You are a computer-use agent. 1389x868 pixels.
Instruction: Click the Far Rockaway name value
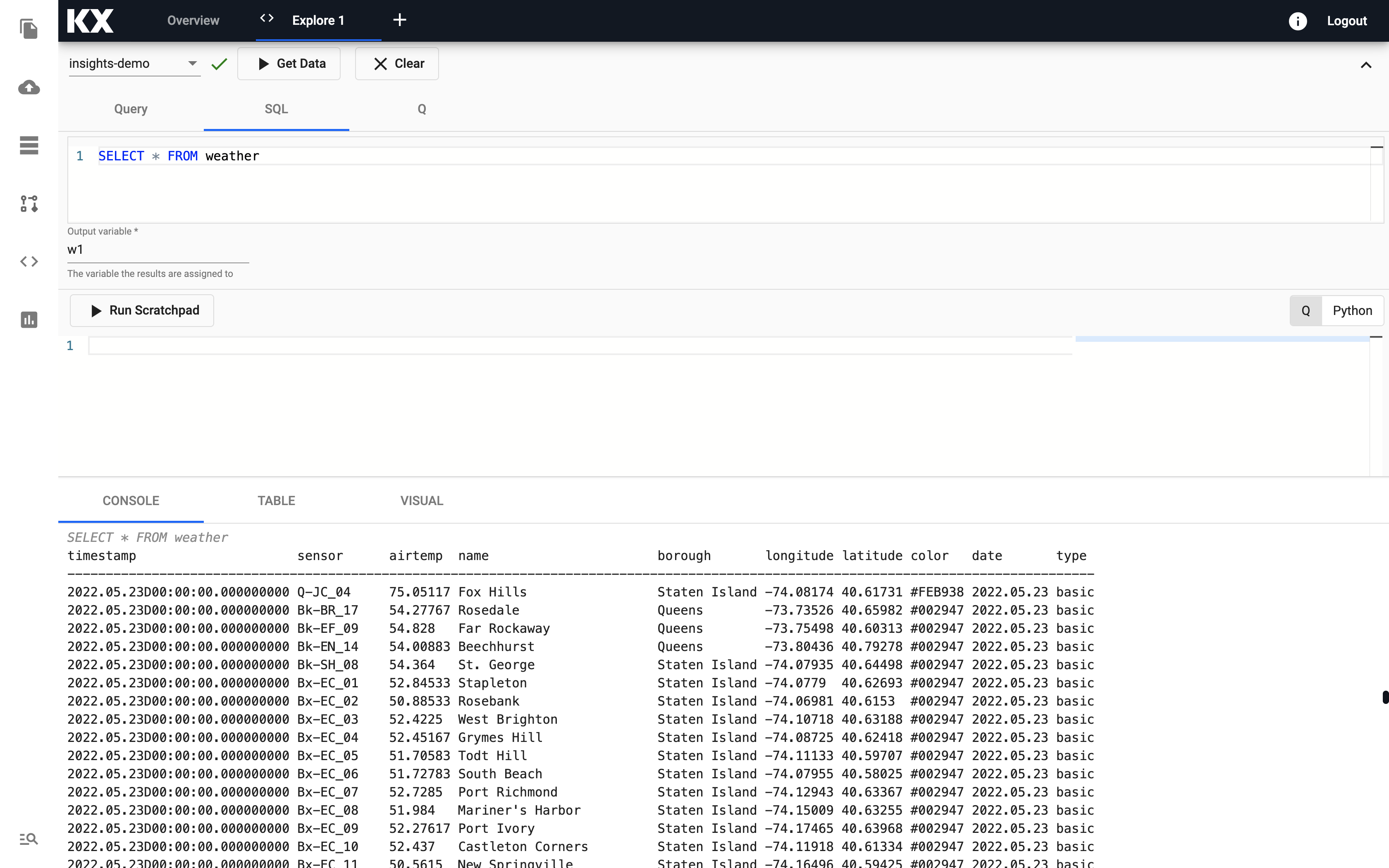click(504, 629)
